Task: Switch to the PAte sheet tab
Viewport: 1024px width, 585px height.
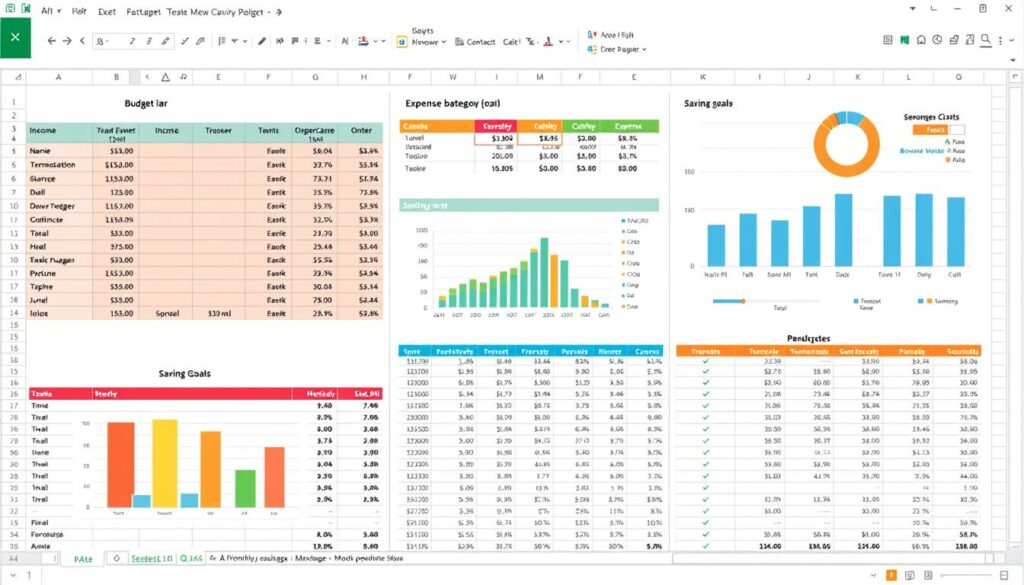Action: (83, 560)
